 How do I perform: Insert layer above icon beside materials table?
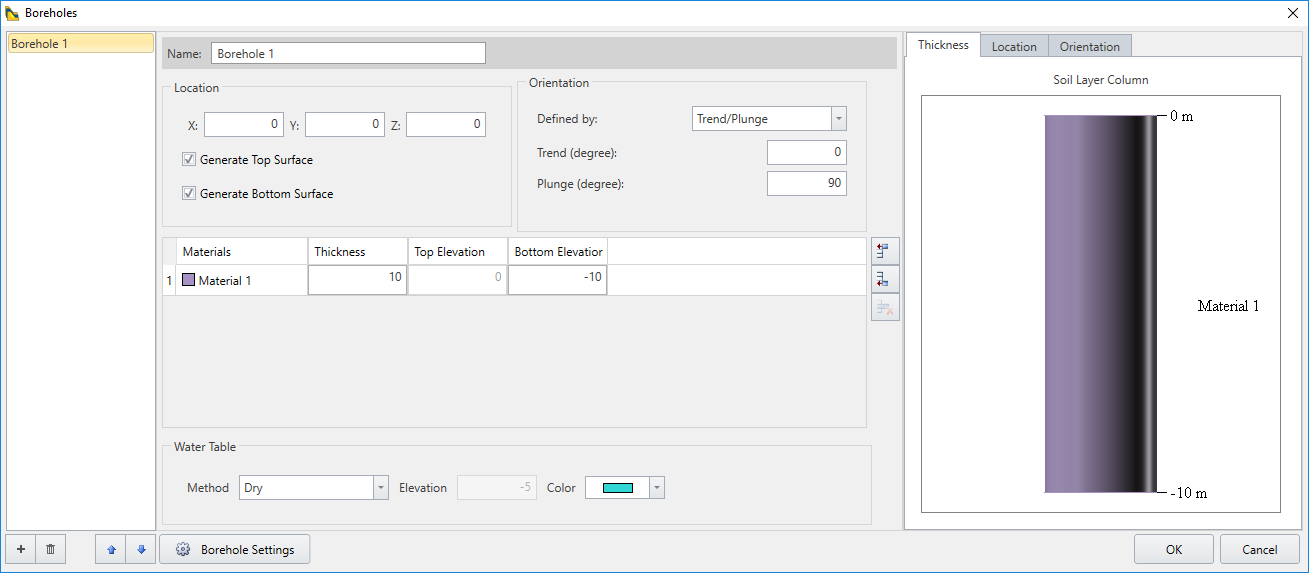point(885,252)
